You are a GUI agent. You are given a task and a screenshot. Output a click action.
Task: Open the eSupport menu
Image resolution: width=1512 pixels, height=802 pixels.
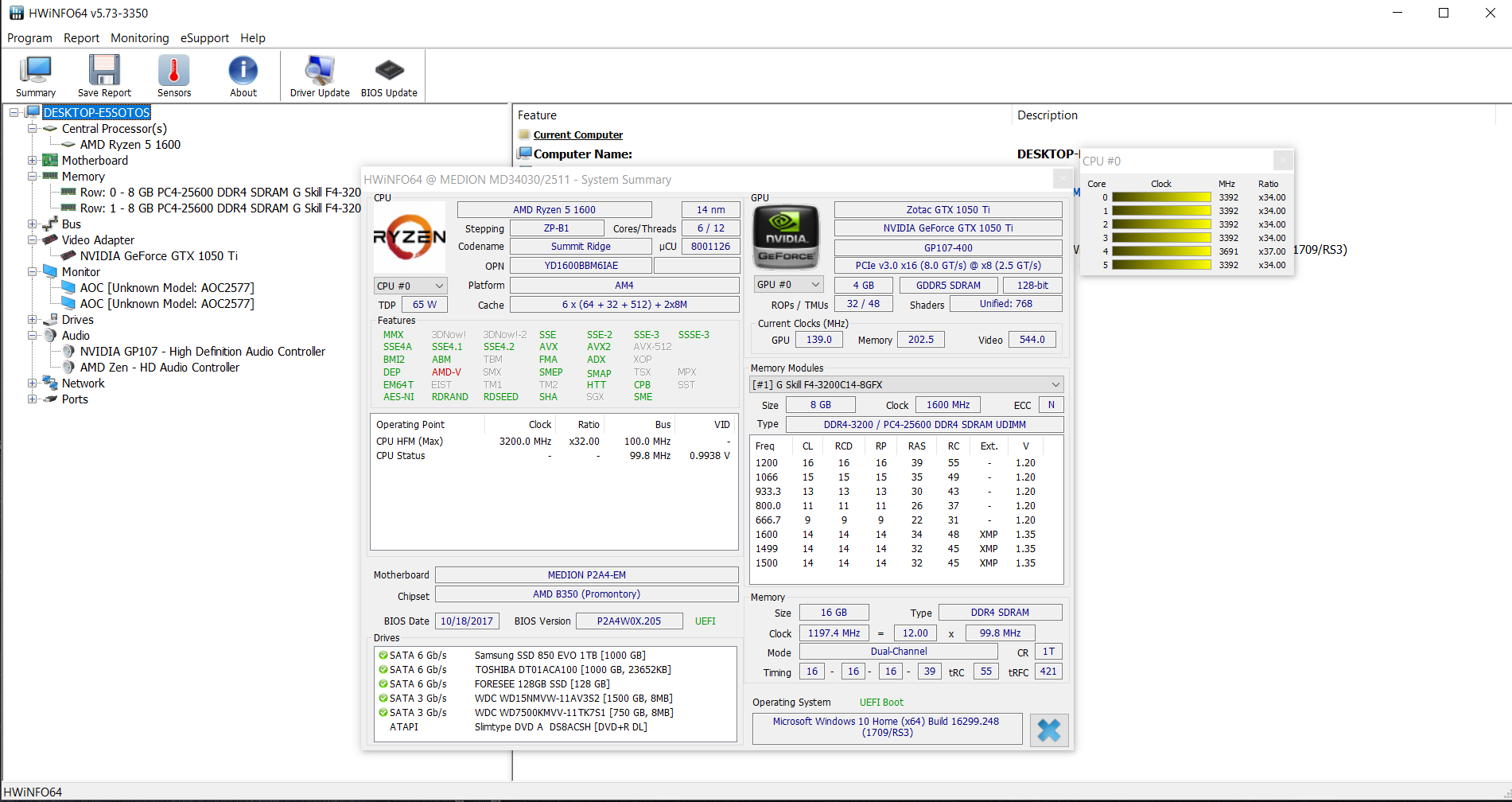point(204,37)
